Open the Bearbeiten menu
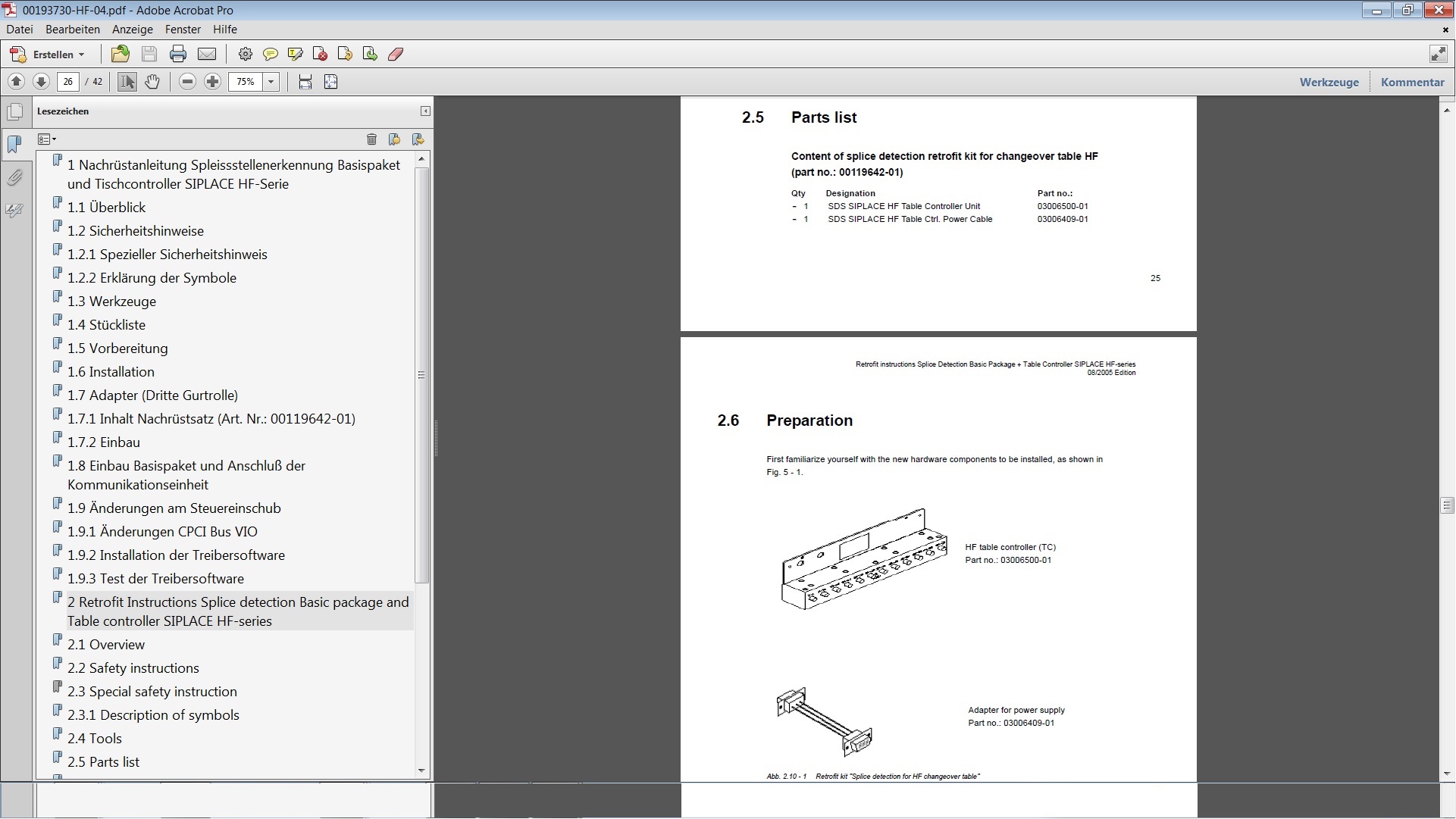The height and width of the screenshot is (819, 1456). tap(73, 30)
